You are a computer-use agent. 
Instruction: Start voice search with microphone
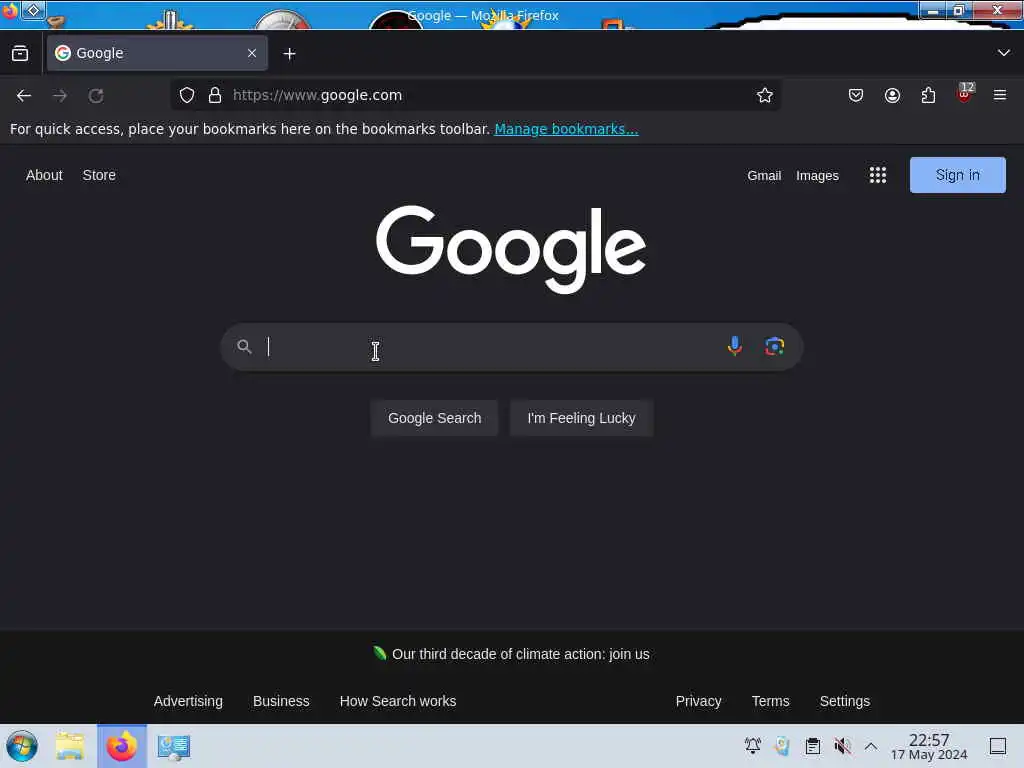pos(735,346)
